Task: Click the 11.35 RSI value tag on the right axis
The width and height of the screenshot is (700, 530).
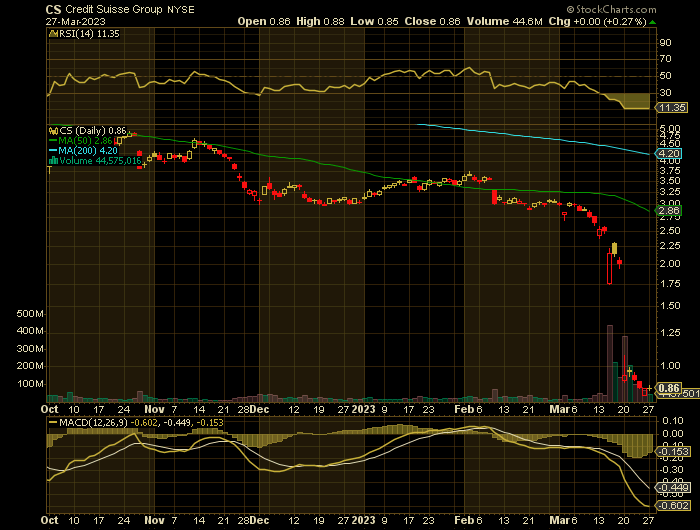Action: click(671, 108)
